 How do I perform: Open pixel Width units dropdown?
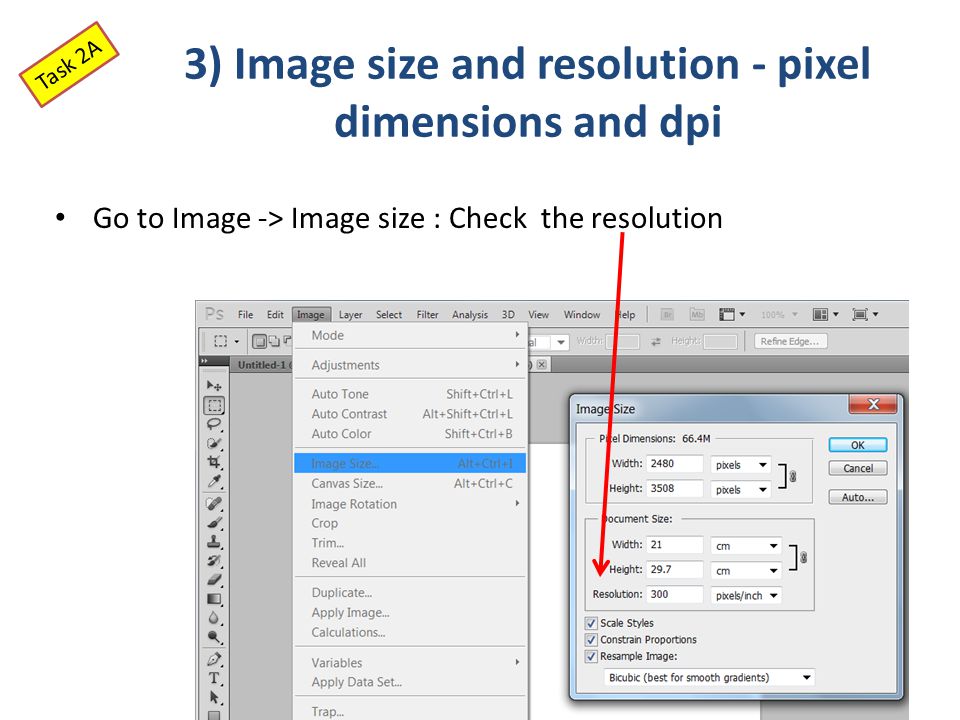741,465
